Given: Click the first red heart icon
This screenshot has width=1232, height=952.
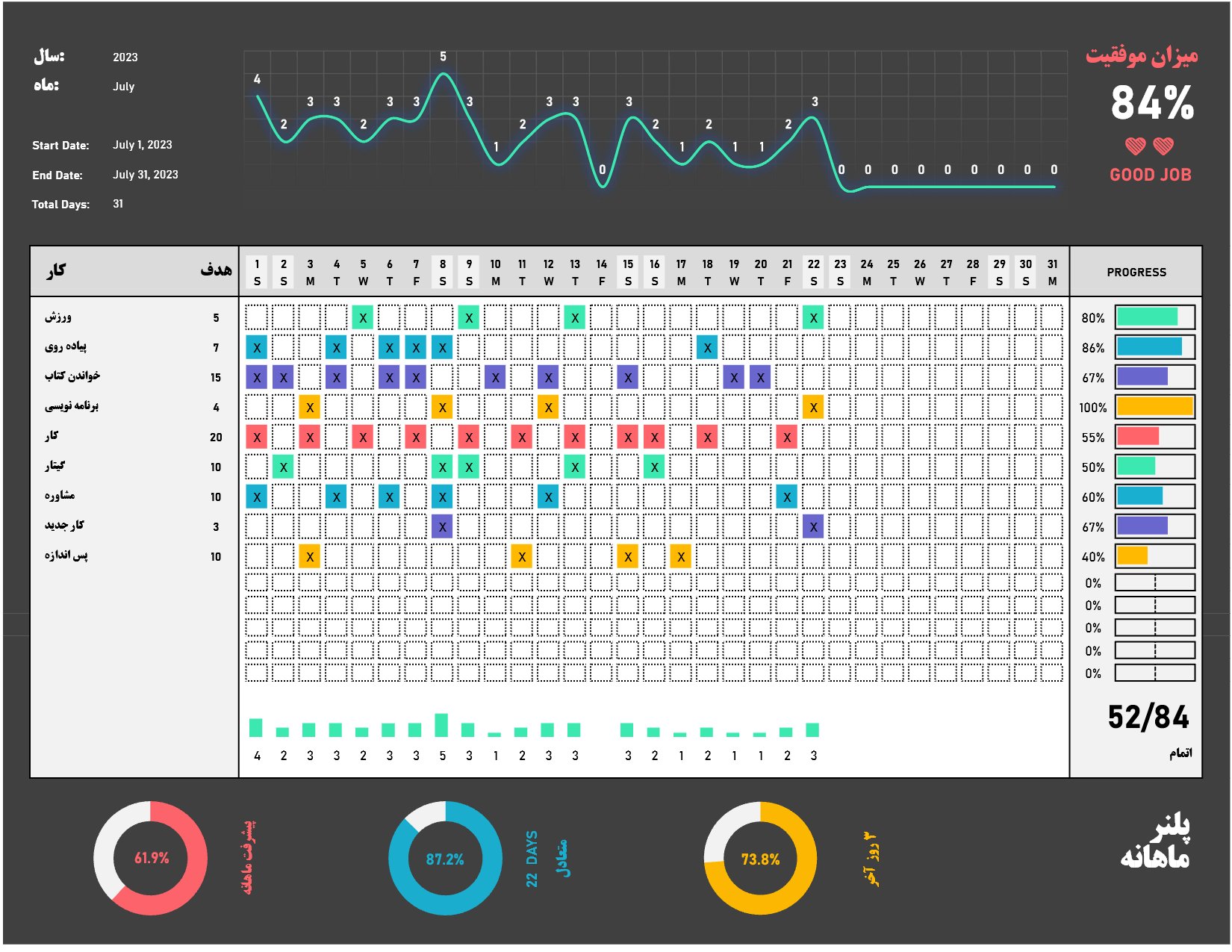Looking at the screenshot, I should 1136,146.
